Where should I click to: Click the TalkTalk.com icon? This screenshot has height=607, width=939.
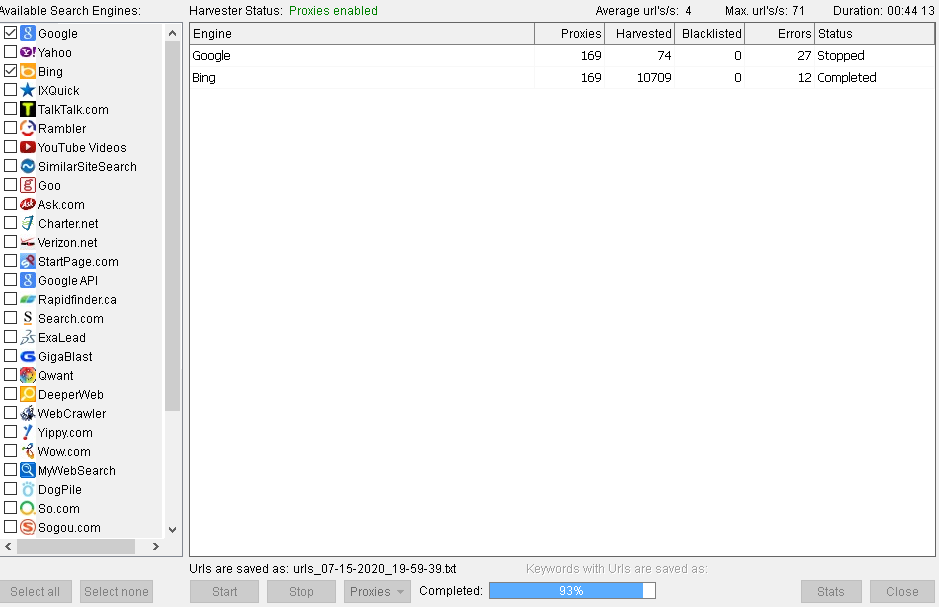coord(28,109)
